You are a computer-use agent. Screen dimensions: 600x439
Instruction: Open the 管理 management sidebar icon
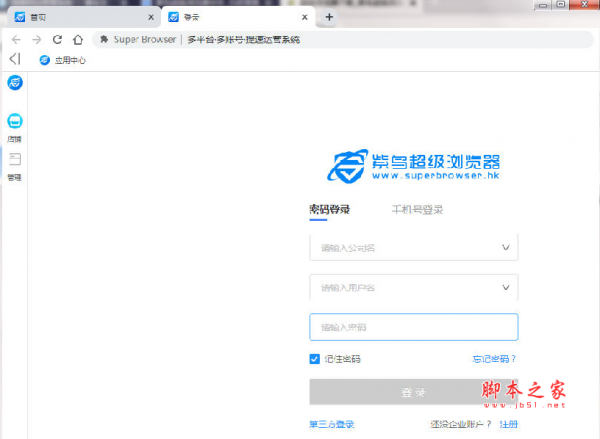coord(15,167)
